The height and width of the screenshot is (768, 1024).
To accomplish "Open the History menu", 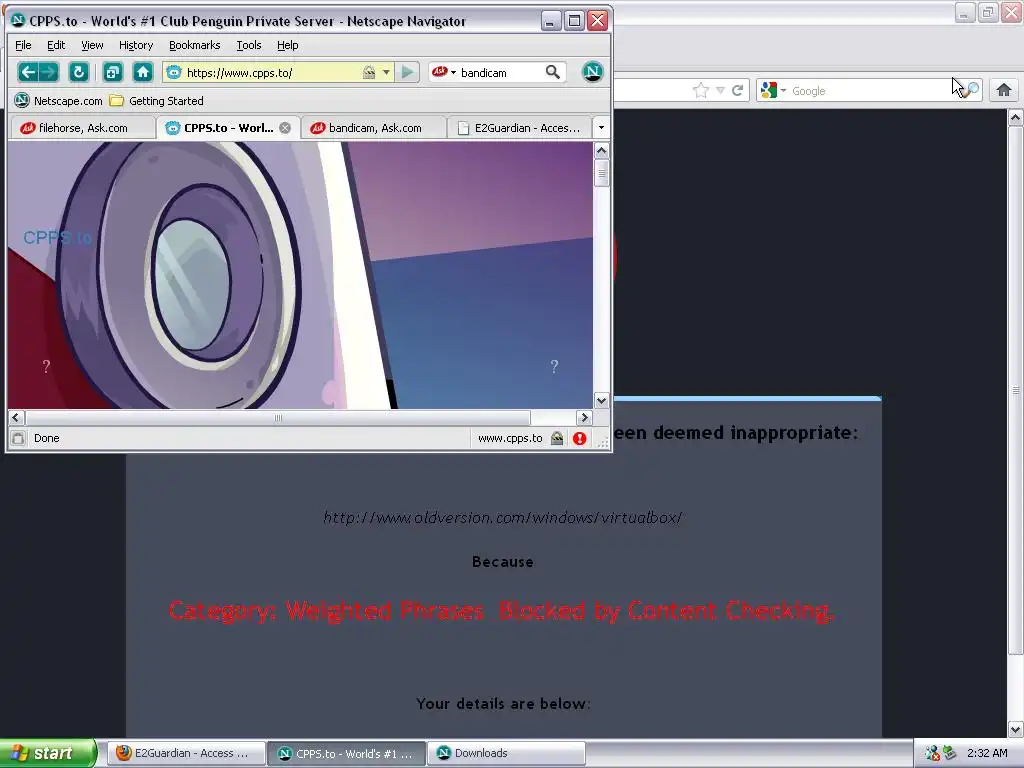I will coord(136,45).
